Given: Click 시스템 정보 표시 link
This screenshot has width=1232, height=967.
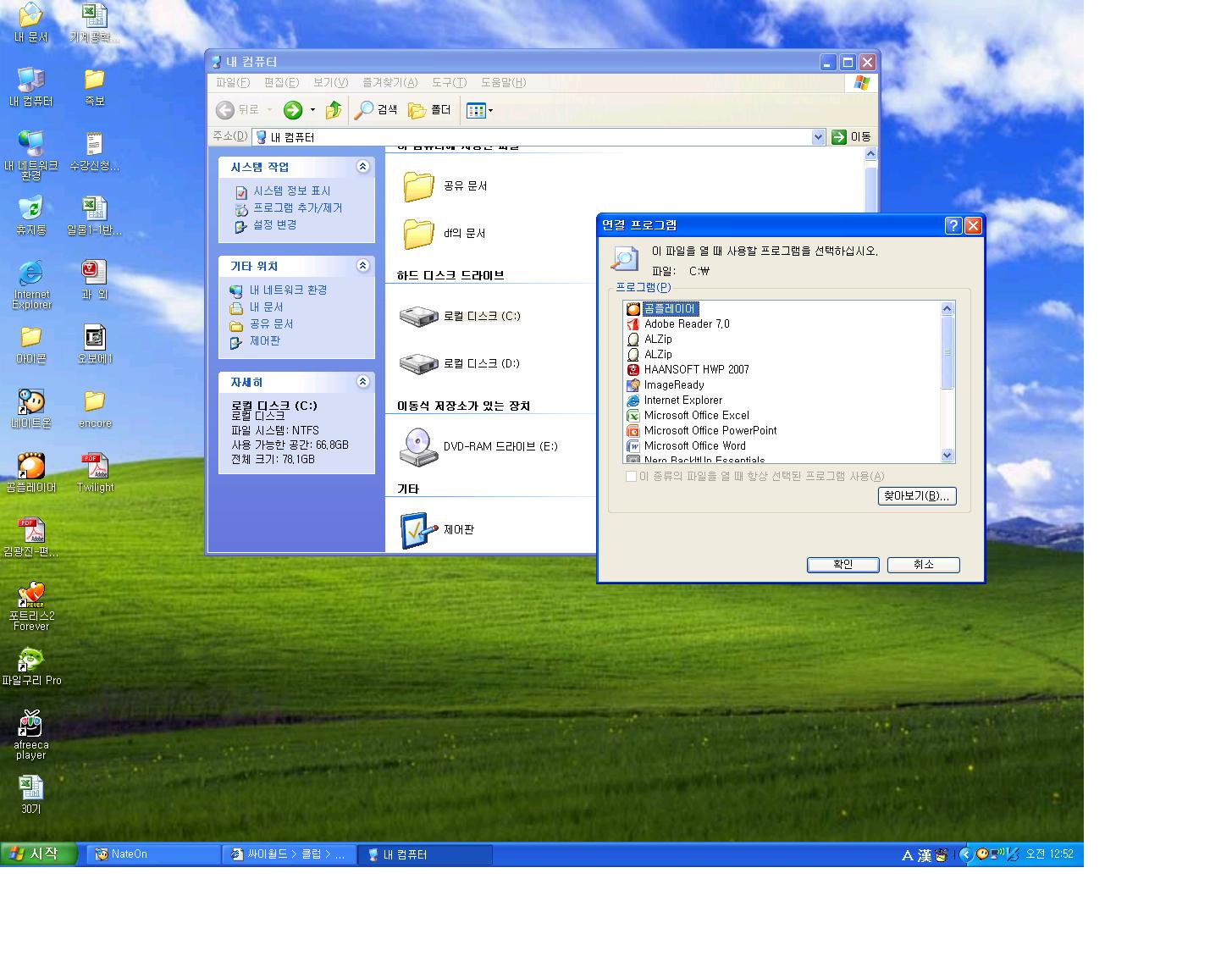Looking at the screenshot, I should click(291, 191).
